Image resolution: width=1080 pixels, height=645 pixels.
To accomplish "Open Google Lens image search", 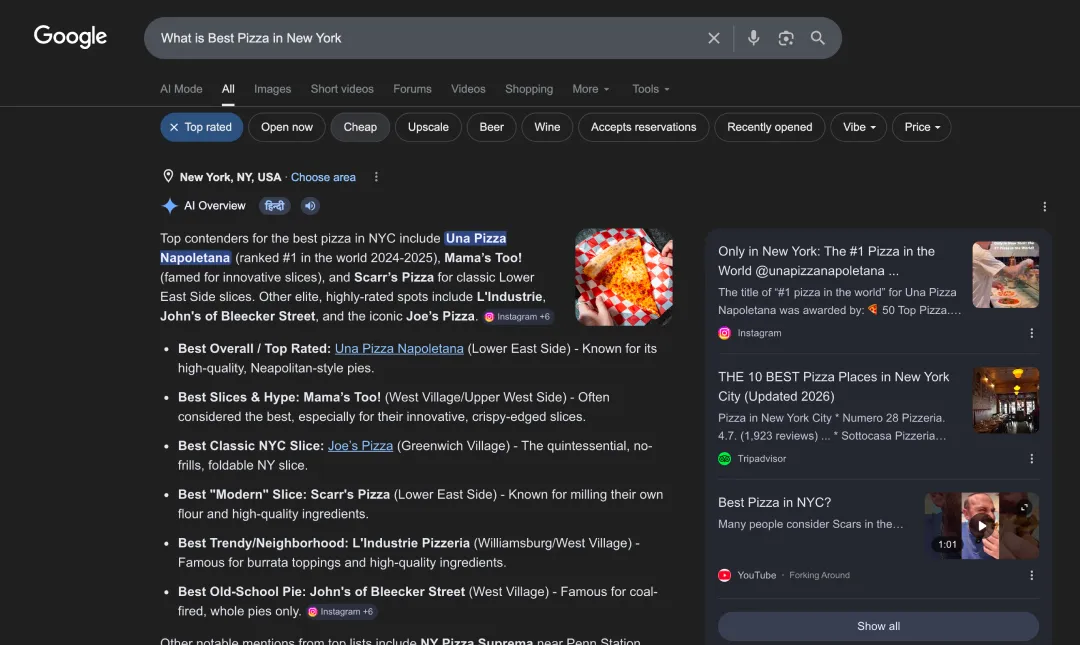I will [x=786, y=38].
